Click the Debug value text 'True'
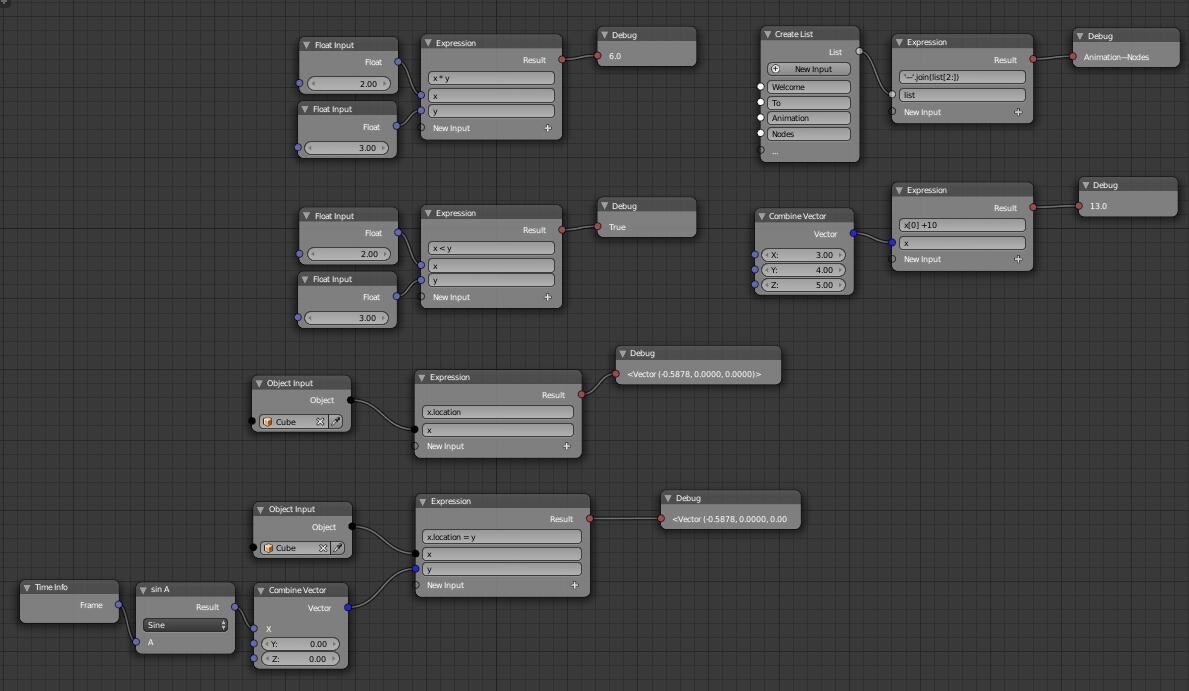The height and width of the screenshot is (691, 1189). 617,228
